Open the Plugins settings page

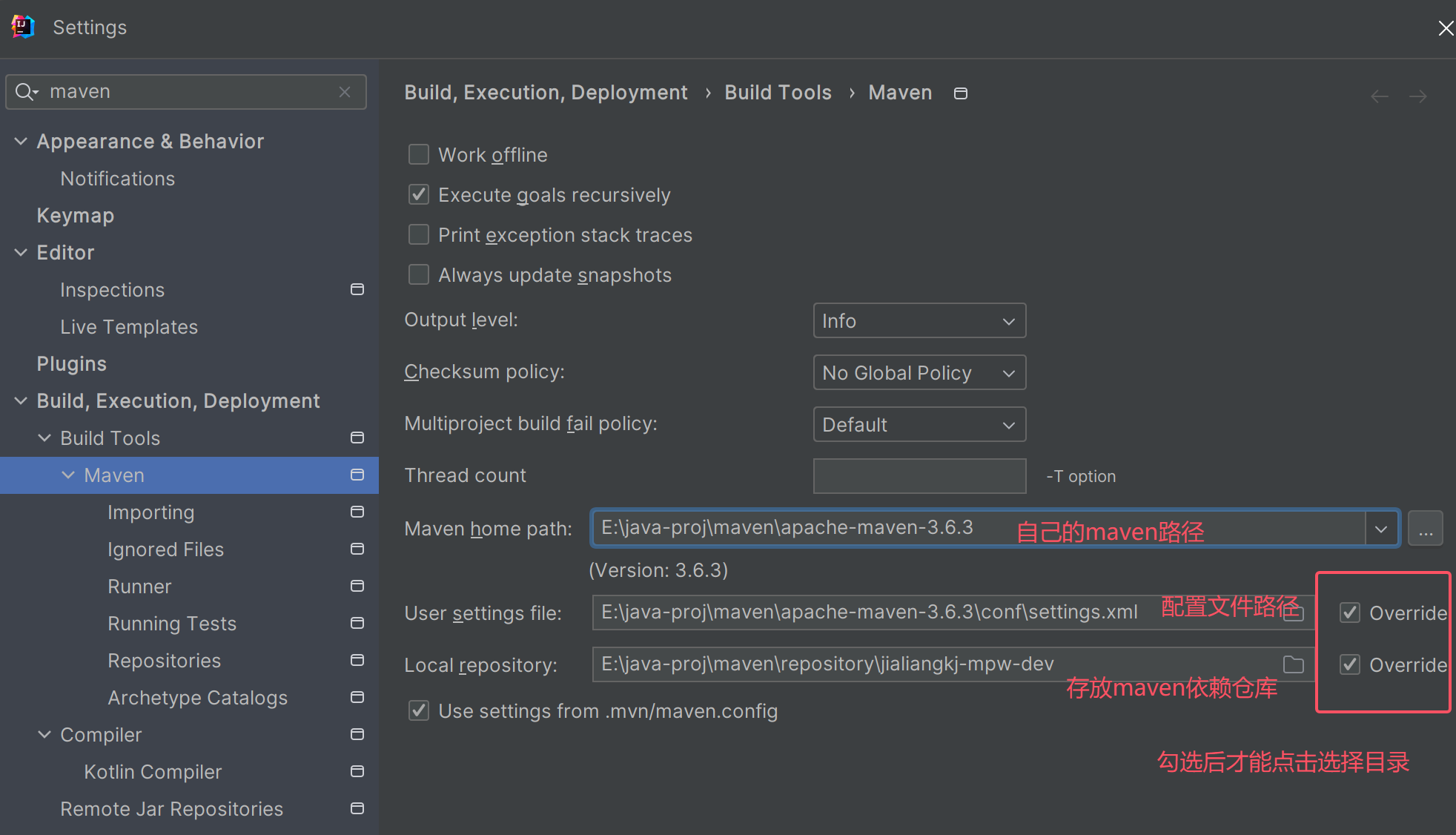pos(72,363)
